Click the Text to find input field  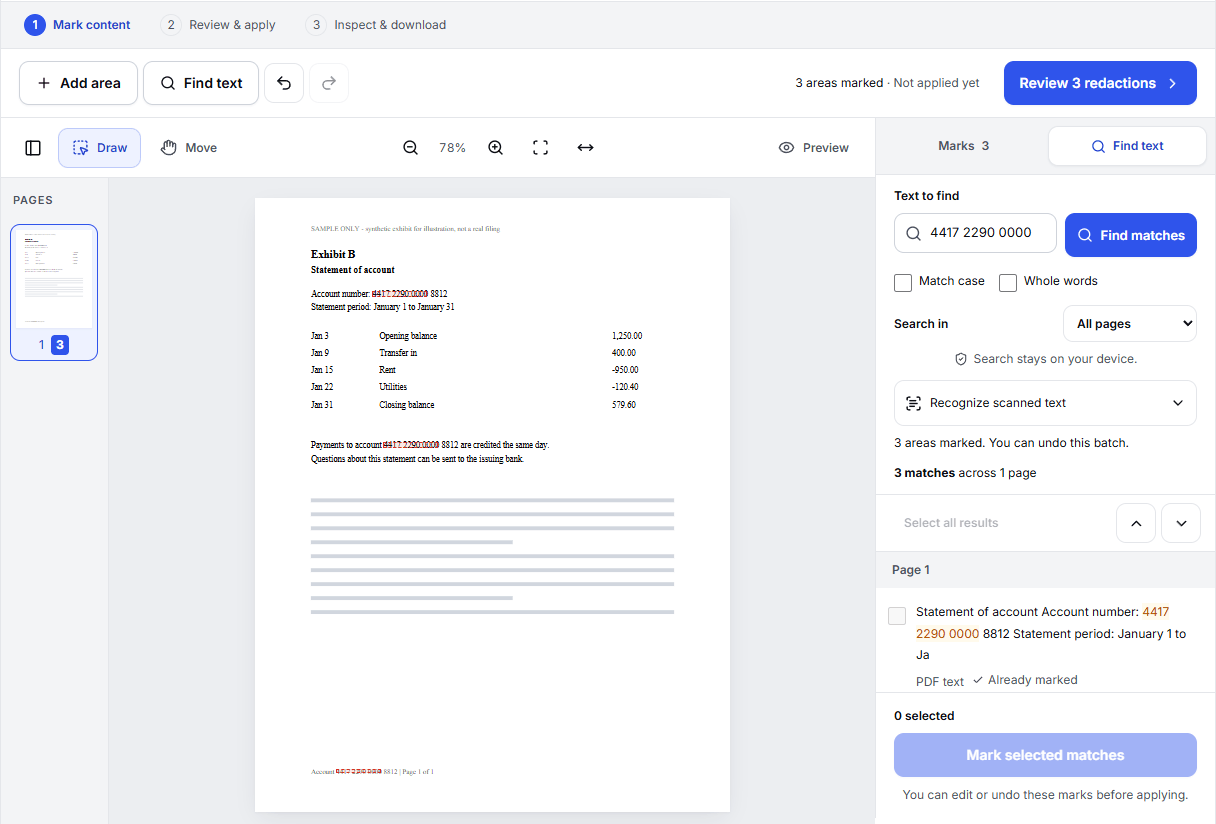click(975, 233)
